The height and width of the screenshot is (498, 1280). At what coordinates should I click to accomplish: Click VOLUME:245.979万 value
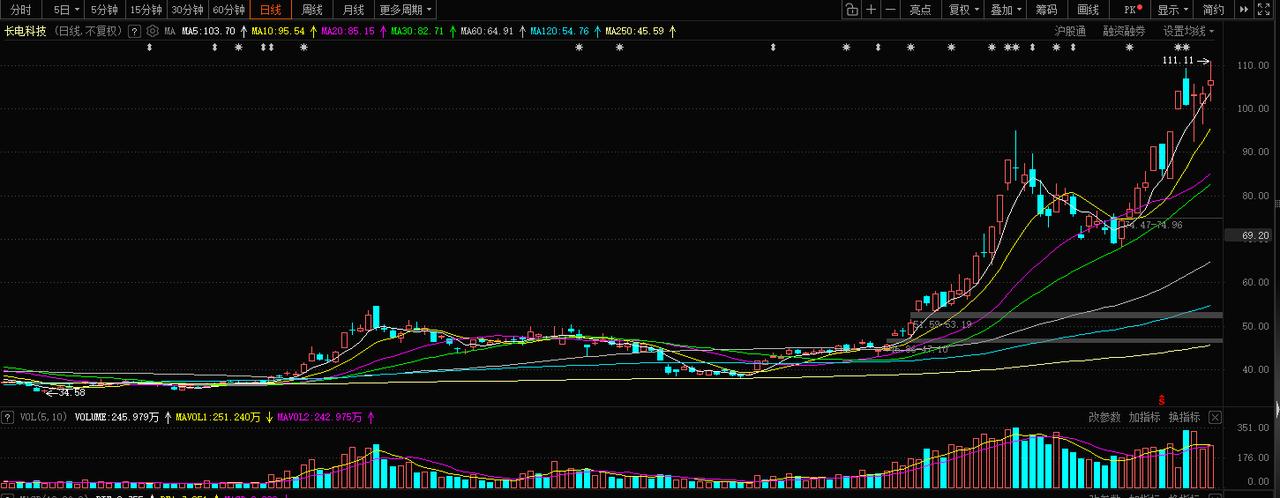(x=117, y=417)
